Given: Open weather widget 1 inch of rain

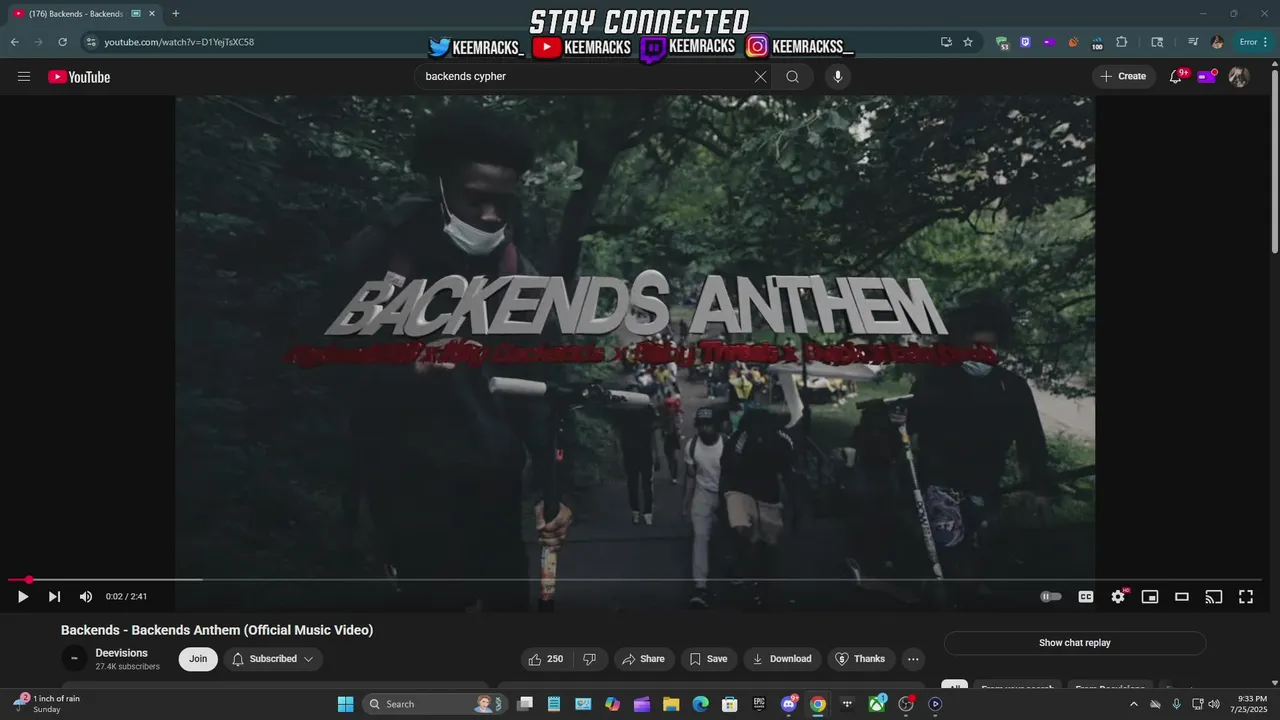Looking at the screenshot, I should (47, 704).
